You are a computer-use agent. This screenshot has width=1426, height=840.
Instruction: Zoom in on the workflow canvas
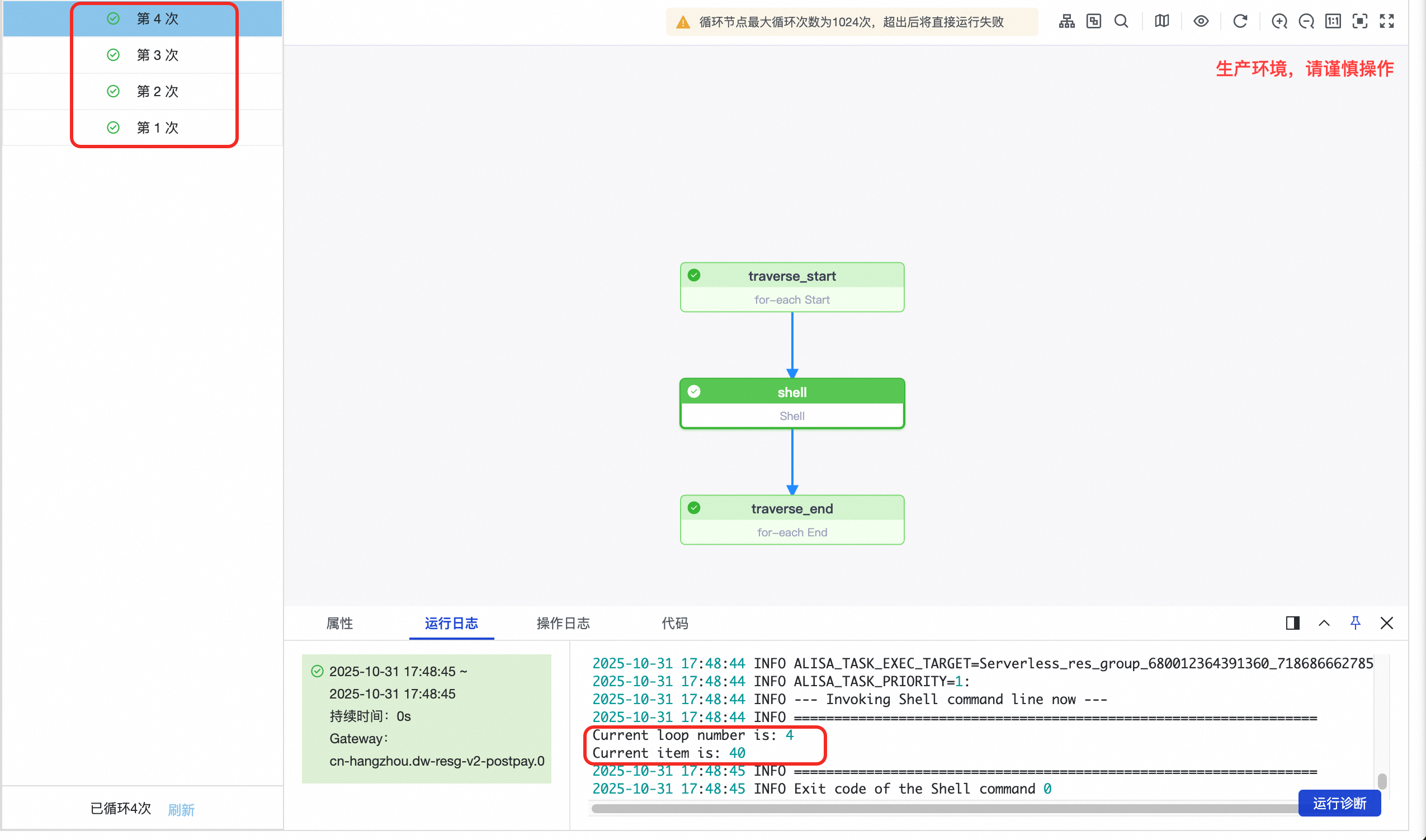pyautogui.click(x=1279, y=21)
